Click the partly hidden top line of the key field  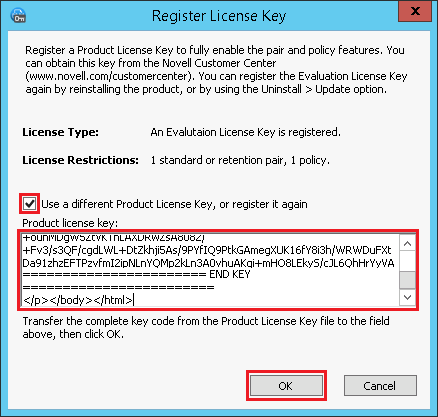113,238
